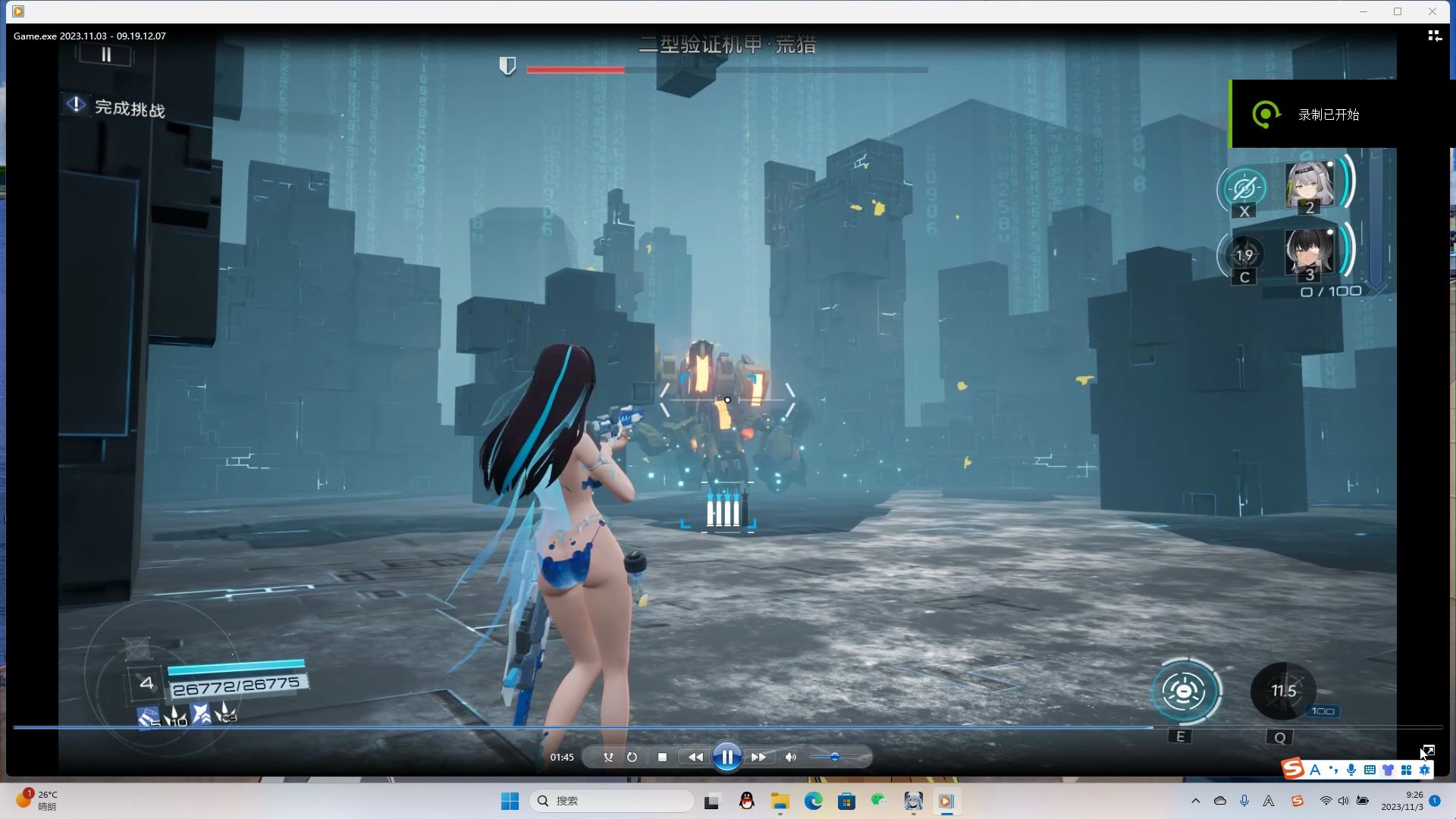Open the weather widget on taskbar
Viewport: 1456px width, 819px height.
36,800
